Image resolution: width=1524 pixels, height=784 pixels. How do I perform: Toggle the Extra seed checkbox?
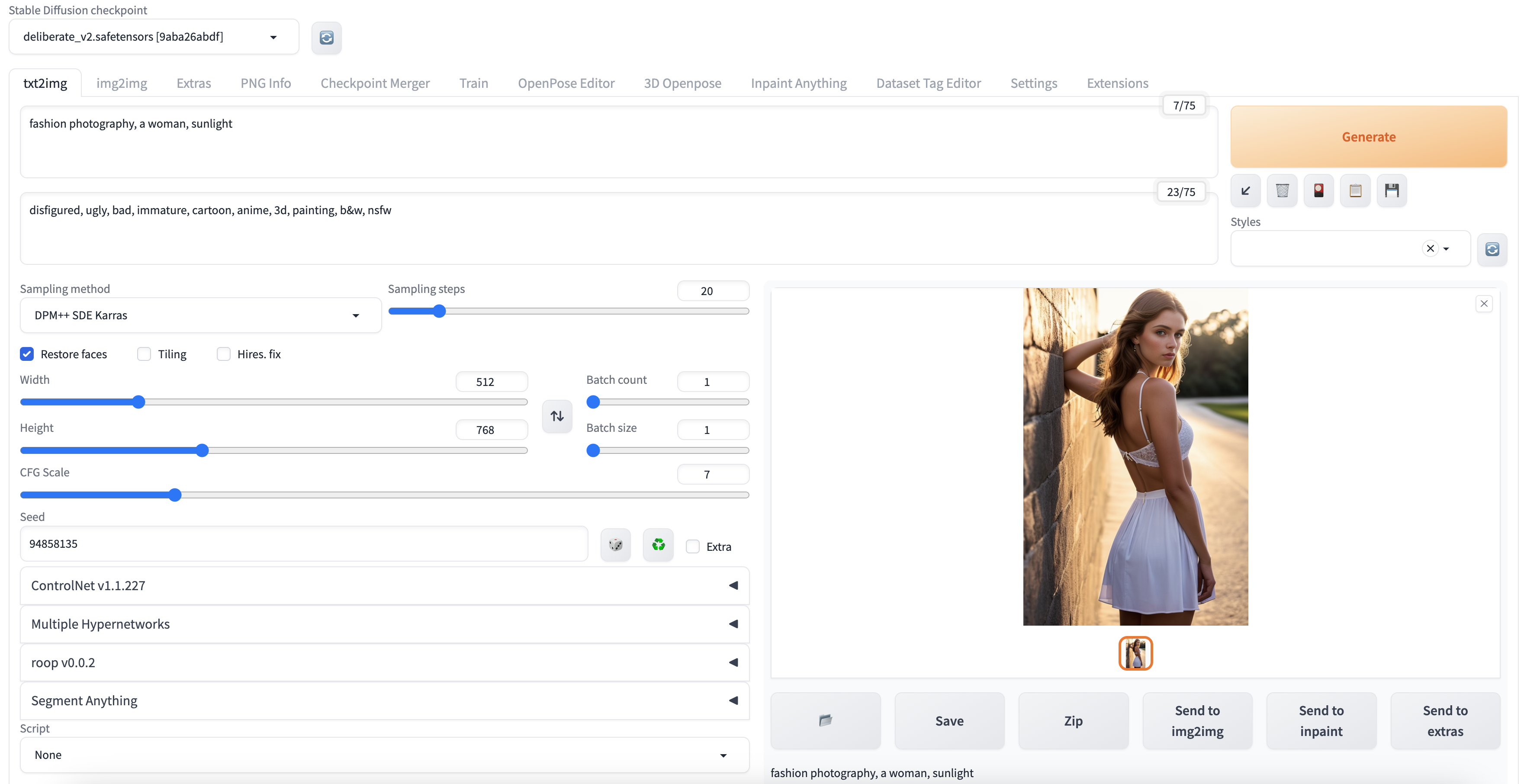coord(692,547)
